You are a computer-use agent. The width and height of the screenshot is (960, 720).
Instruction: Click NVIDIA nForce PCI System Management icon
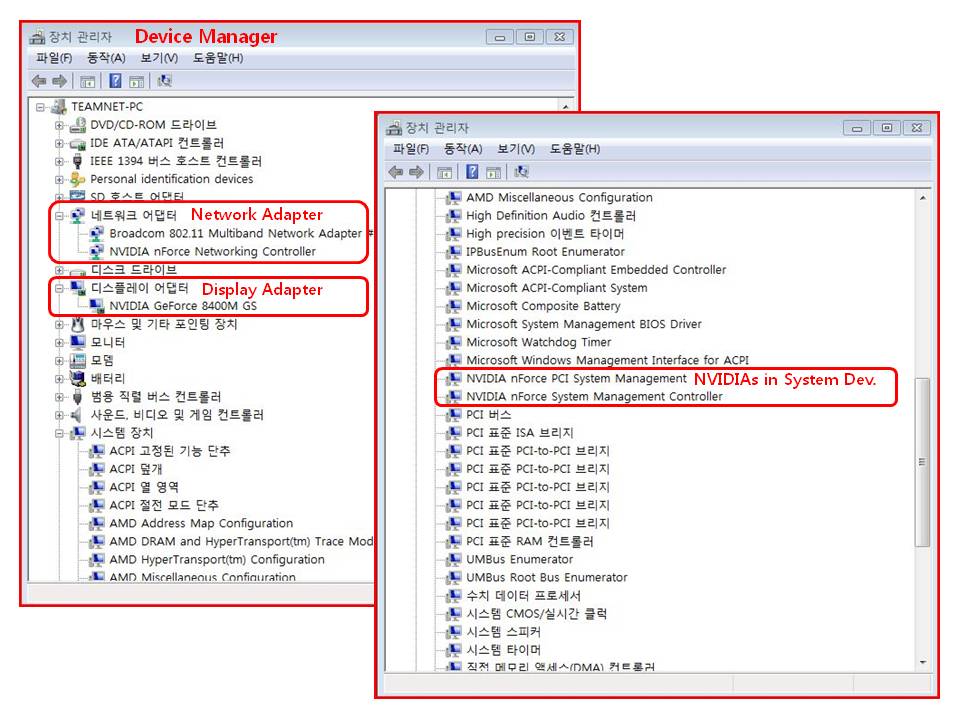coord(454,378)
